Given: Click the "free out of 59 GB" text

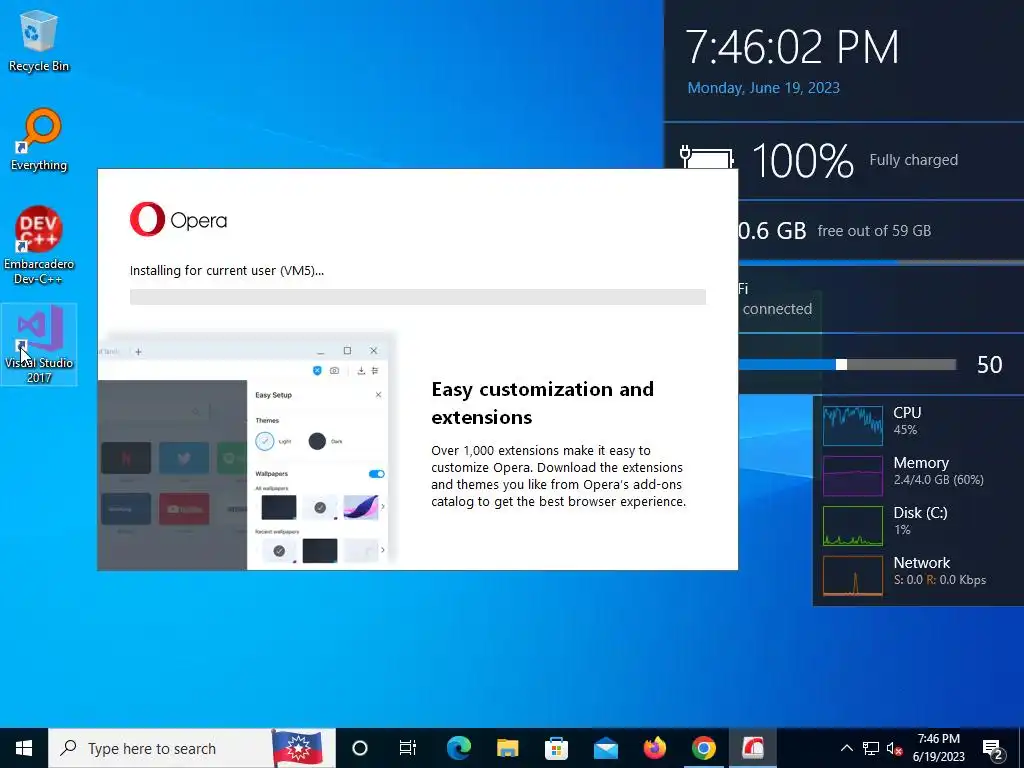Looking at the screenshot, I should [874, 231].
